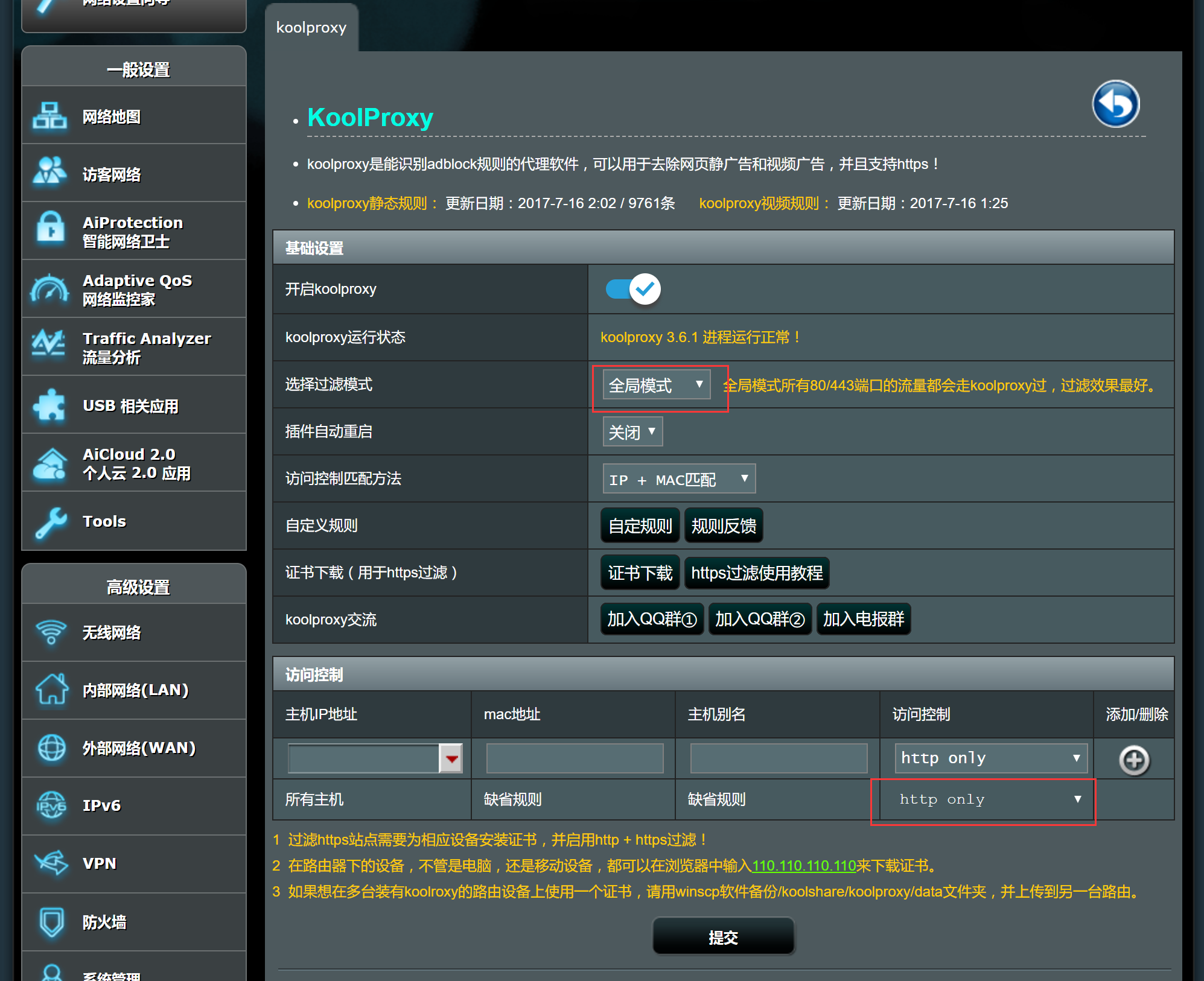Click the 提交 submit button
This screenshot has width=1204, height=981.
point(723,937)
